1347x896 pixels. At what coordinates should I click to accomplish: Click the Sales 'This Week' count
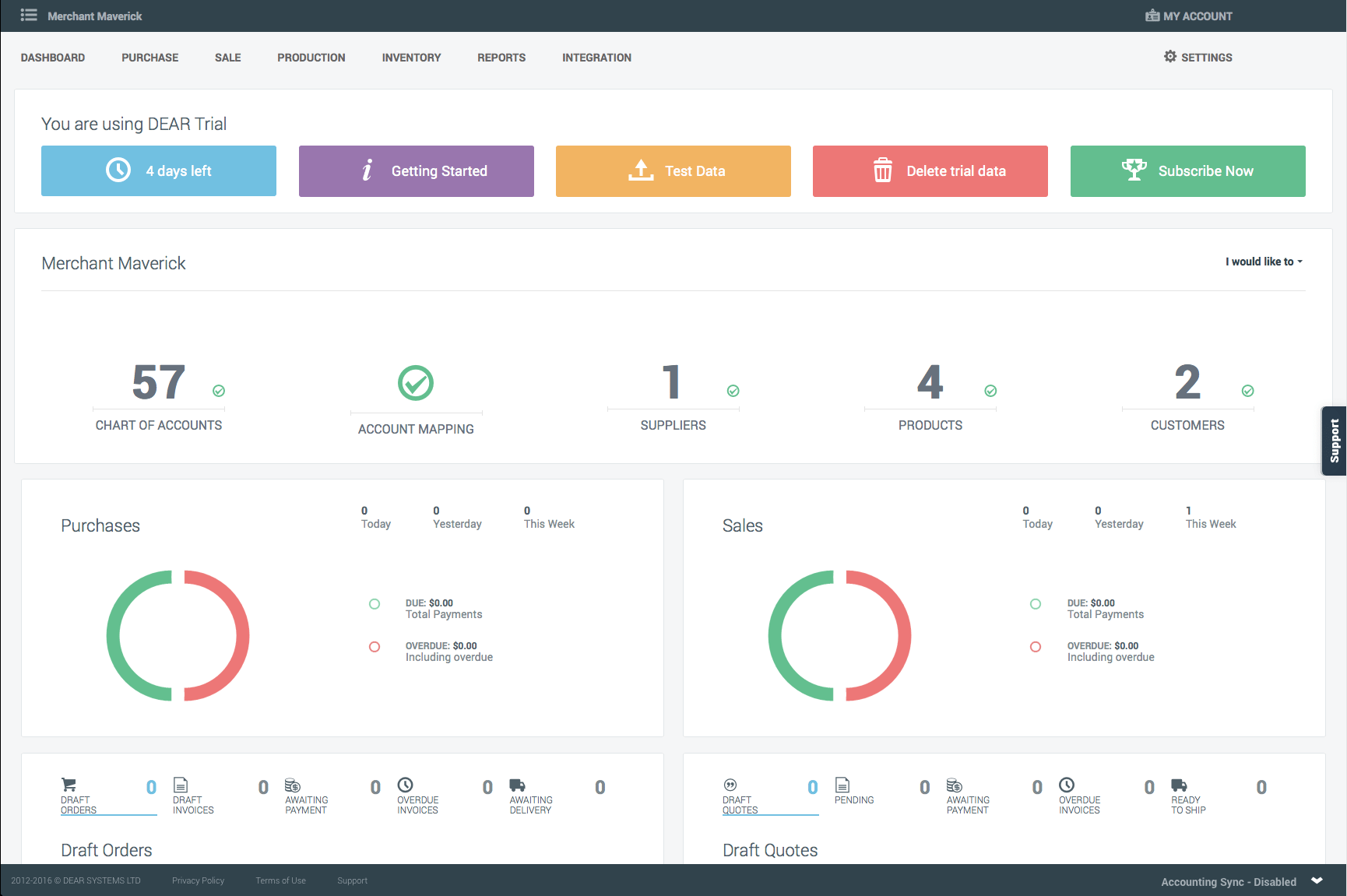1189,511
